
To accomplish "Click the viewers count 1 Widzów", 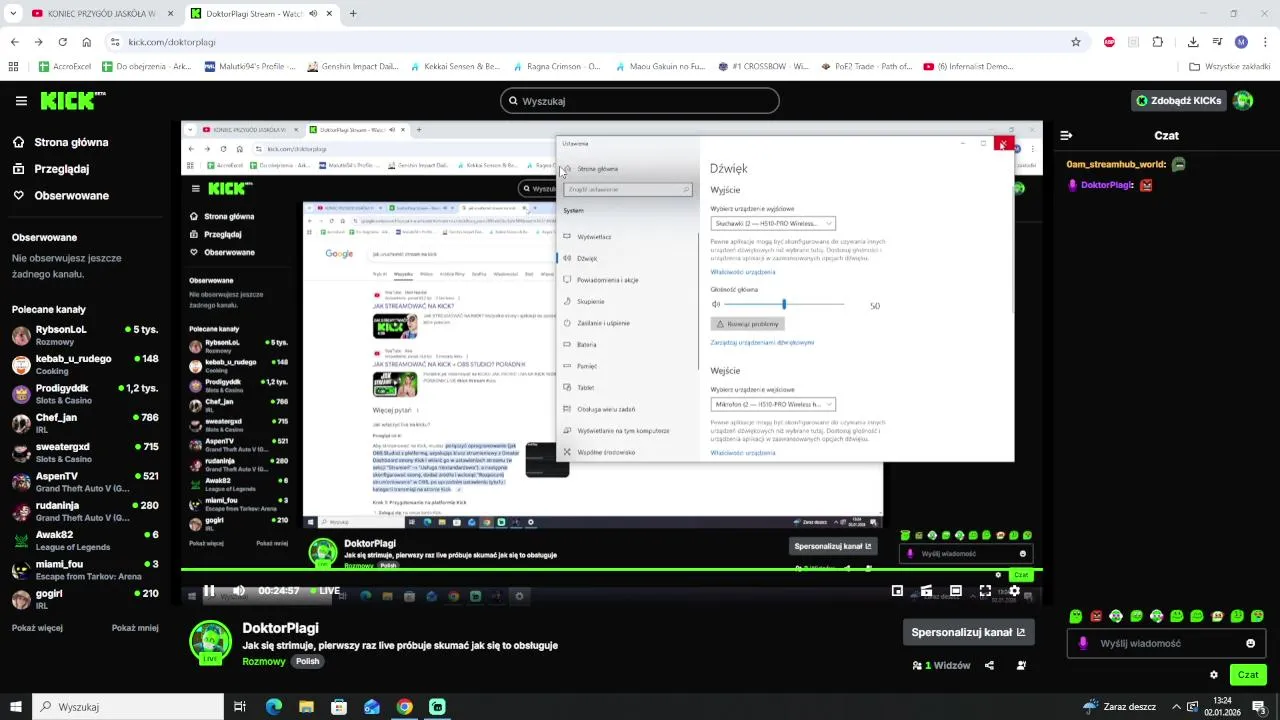I will [x=941, y=665].
